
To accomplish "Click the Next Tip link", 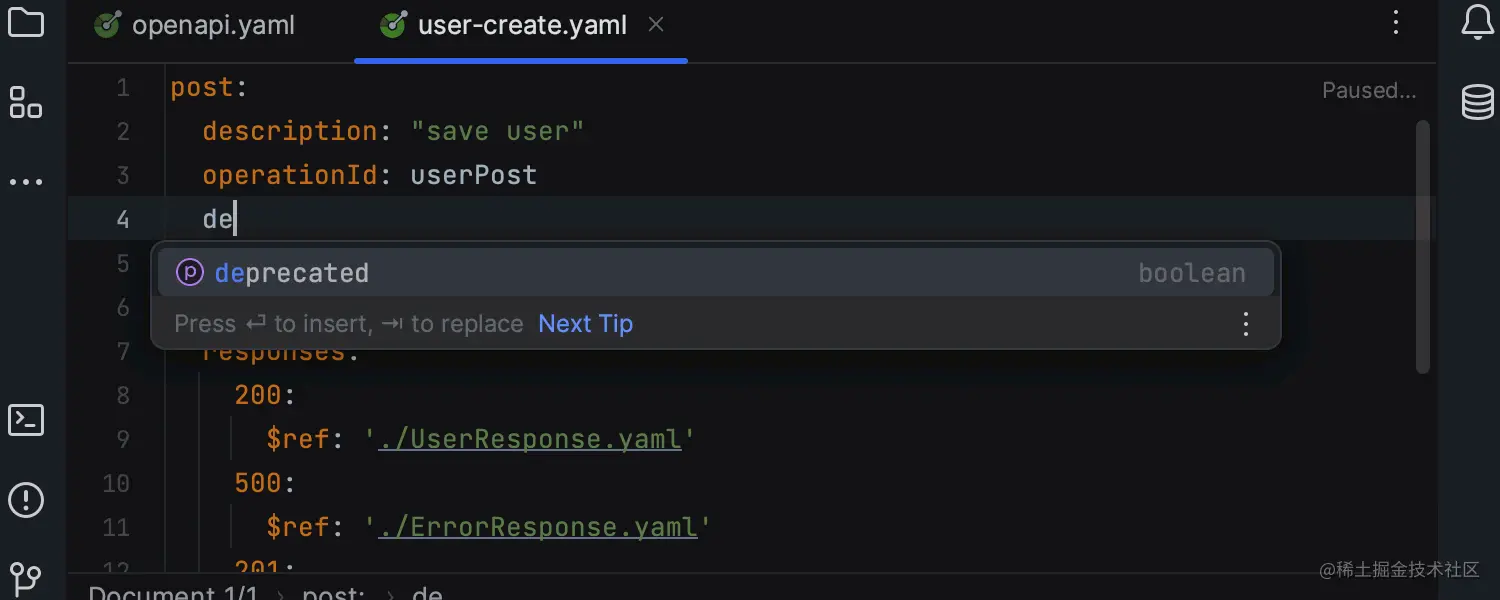I will click(585, 323).
